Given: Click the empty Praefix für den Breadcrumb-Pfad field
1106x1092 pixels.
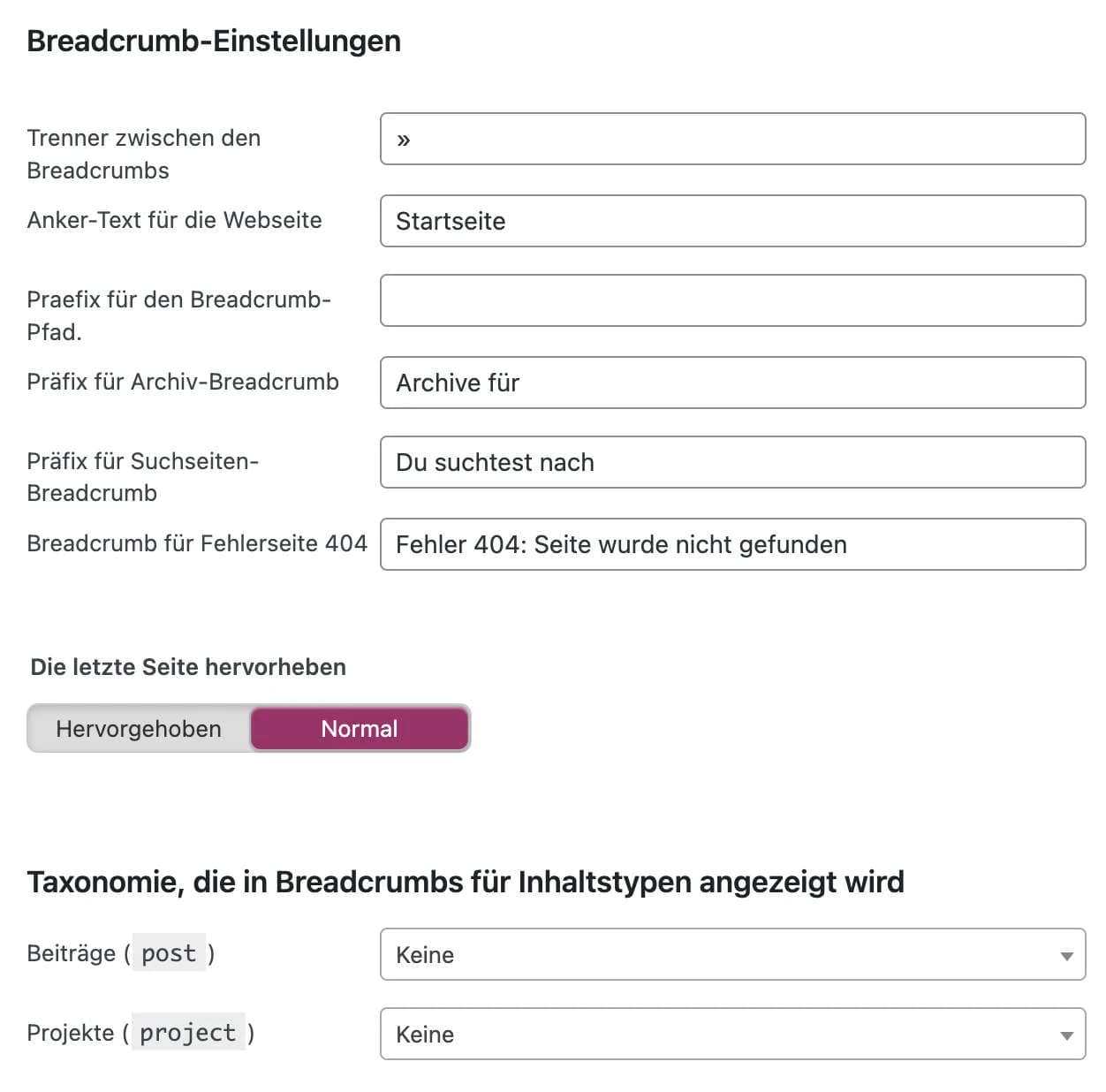Looking at the screenshot, I should [x=733, y=300].
